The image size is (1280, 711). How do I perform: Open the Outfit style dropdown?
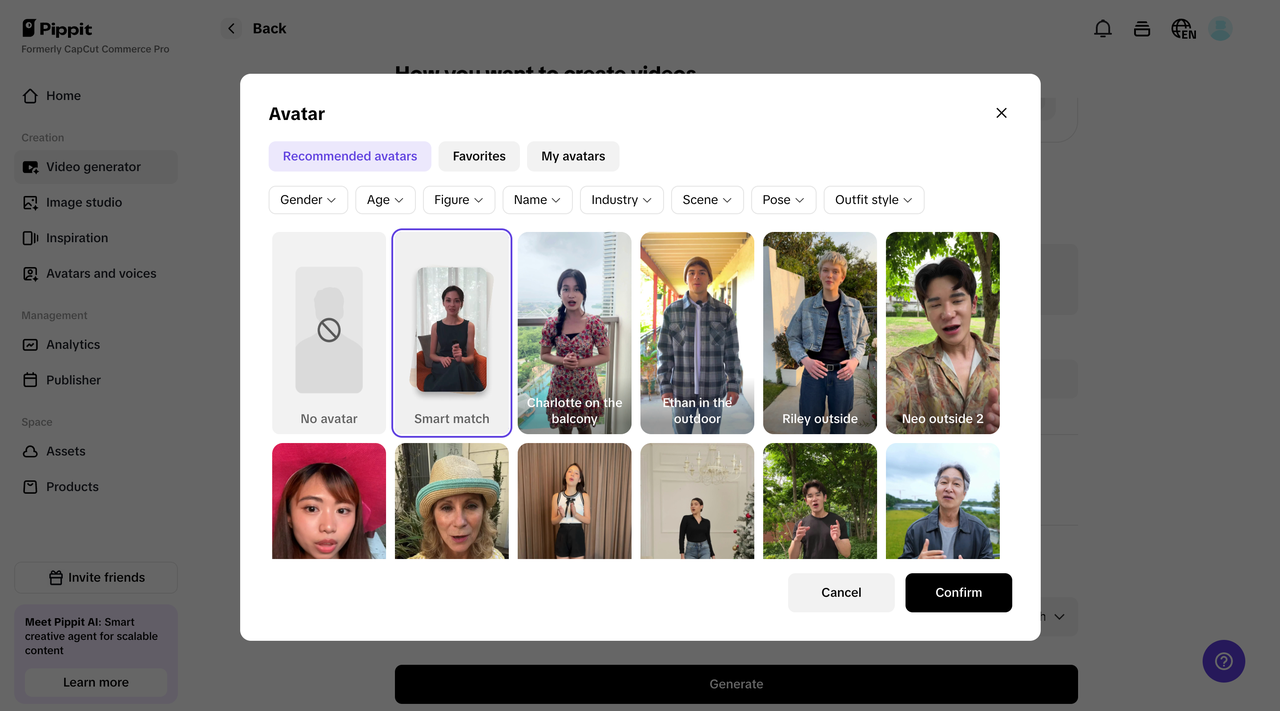[873, 200]
